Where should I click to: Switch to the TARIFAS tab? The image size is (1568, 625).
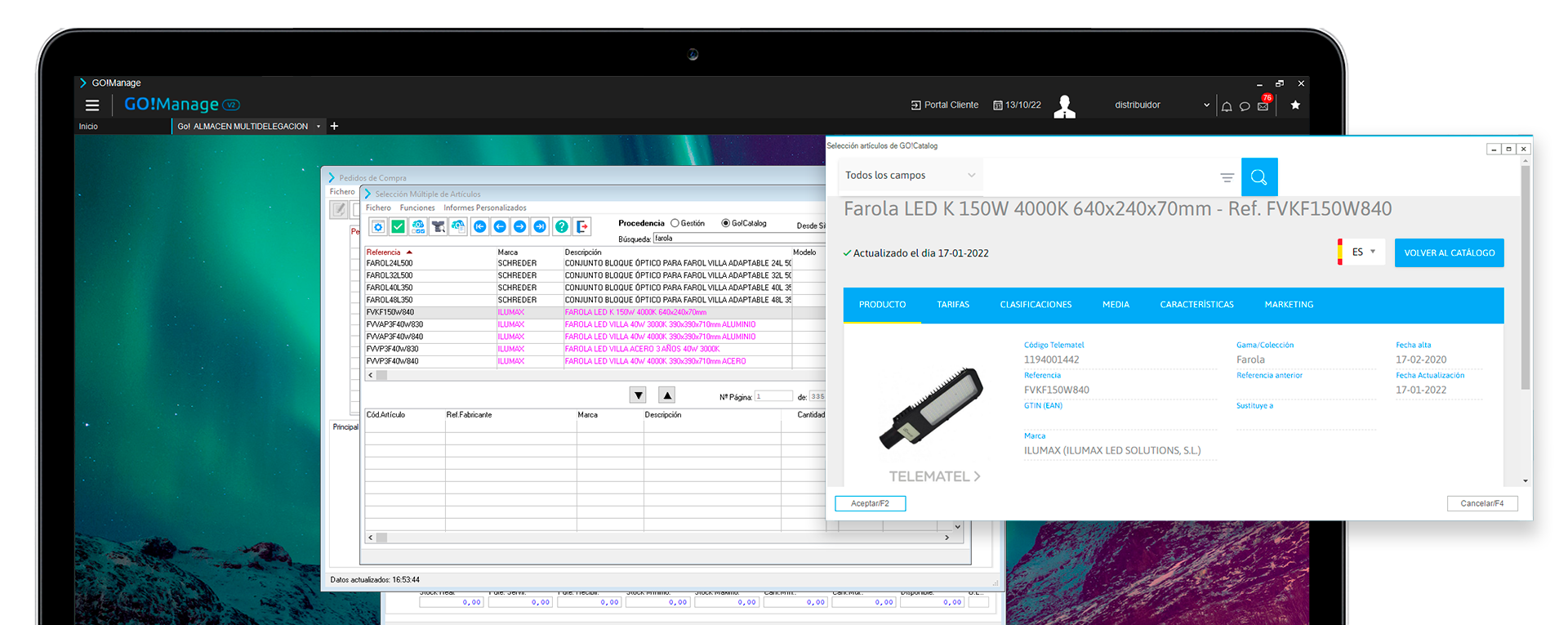(x=953, y=305)
